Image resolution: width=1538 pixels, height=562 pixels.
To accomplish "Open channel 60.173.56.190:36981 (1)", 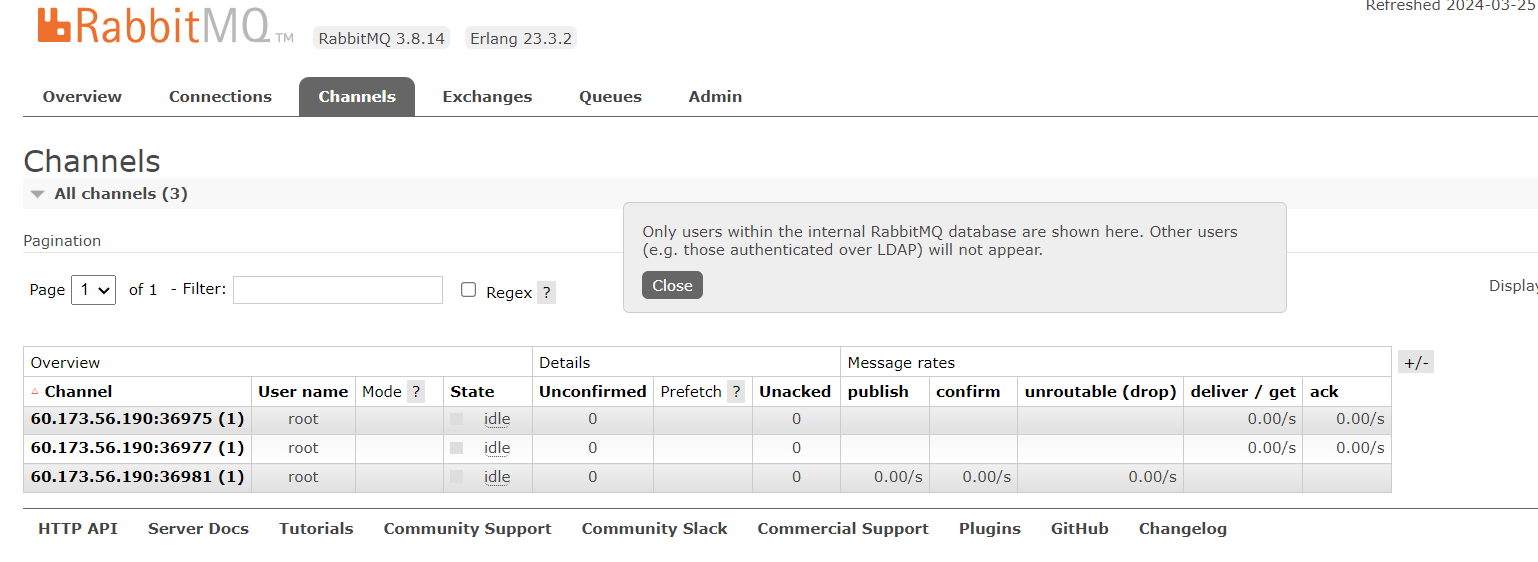I will point(137,477).
